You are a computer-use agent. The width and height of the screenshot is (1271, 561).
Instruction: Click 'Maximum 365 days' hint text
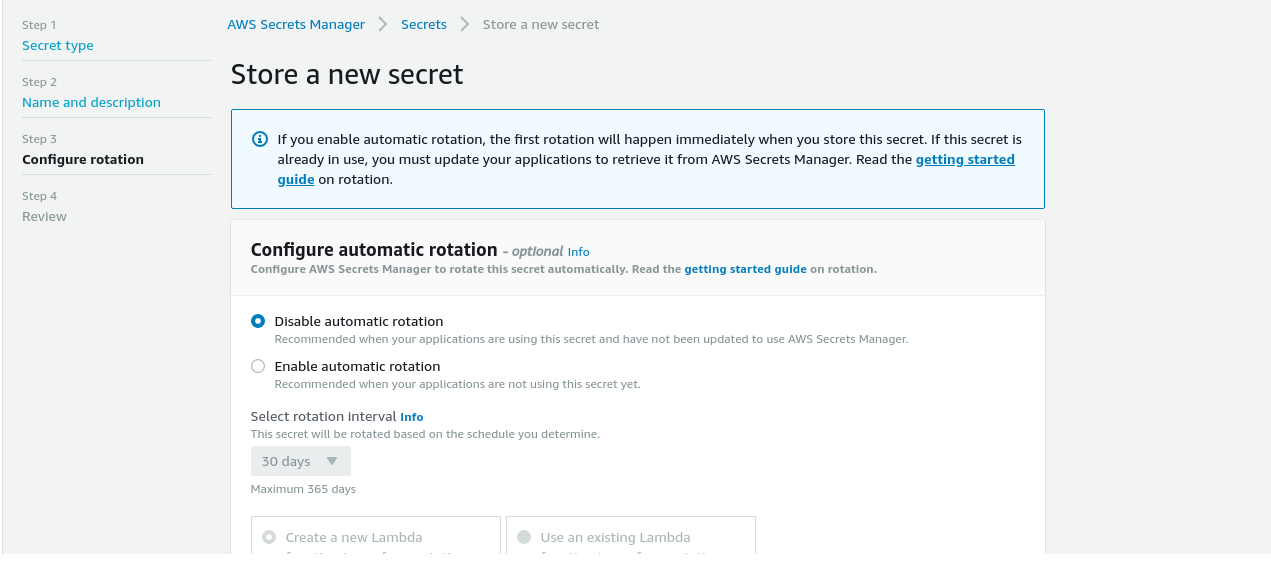pyautogui.click(x=303, y=490)
